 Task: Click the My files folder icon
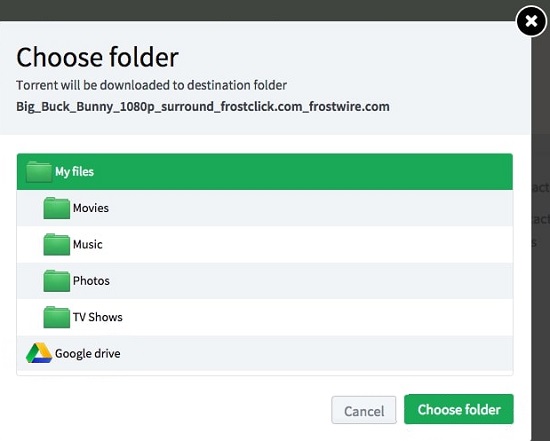(39, 172)
